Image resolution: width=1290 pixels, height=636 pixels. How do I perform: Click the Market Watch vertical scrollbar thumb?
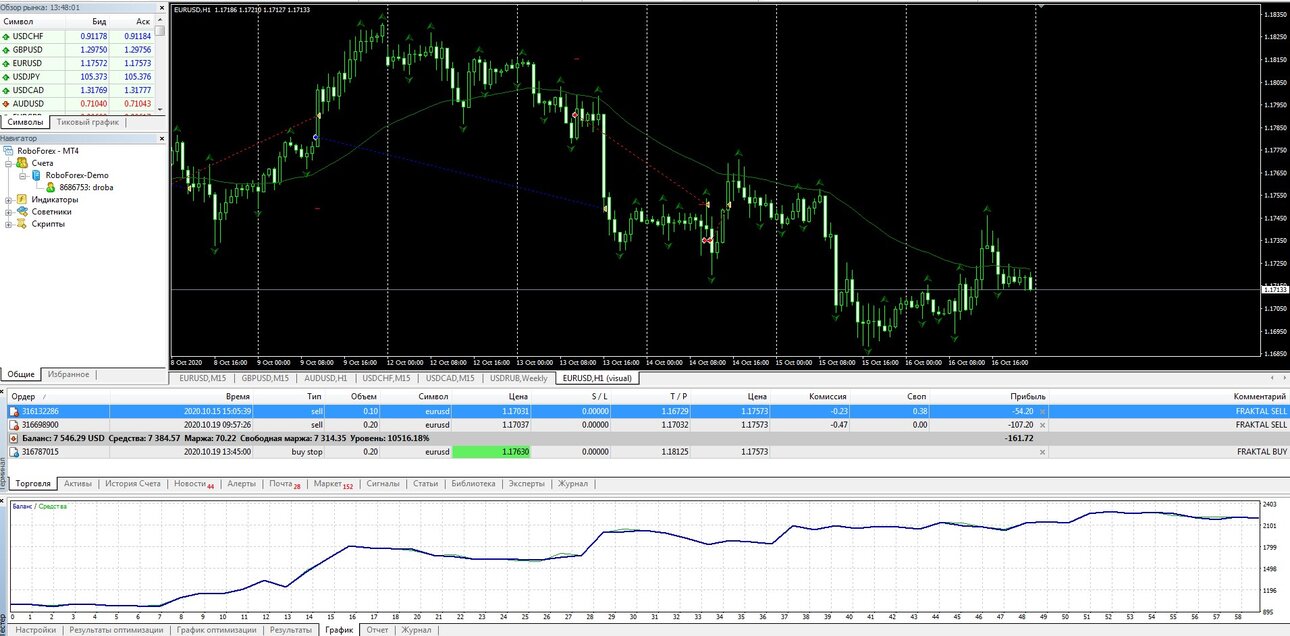(x=160, y=30)
